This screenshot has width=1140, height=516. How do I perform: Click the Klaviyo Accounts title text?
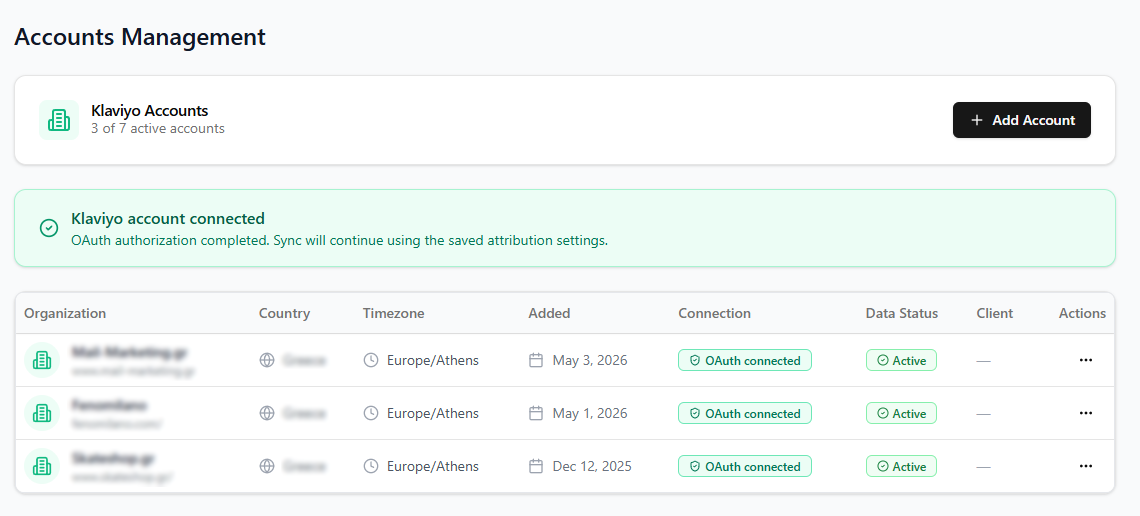point(150,110)
